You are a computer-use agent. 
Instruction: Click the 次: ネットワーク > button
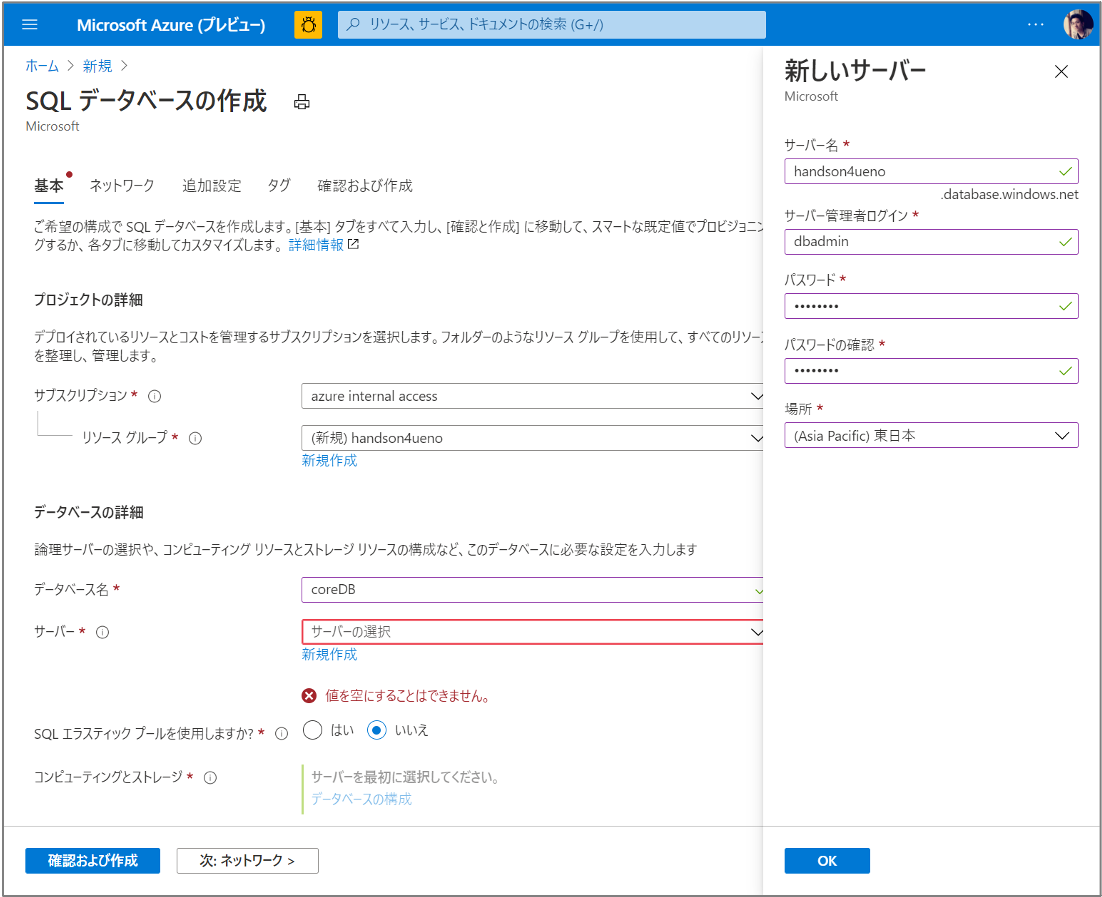247,860
